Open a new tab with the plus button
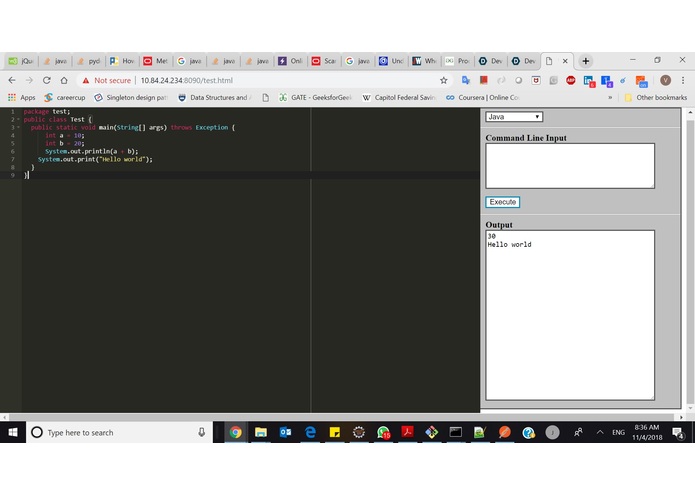Screen dimensions: 695x494 586,61
